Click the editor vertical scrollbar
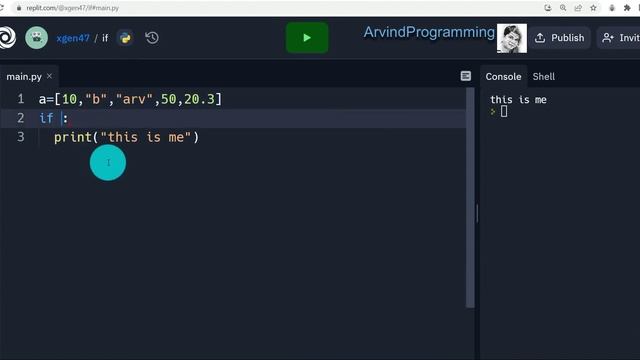The image size is (640, 360). coord(470,198)
